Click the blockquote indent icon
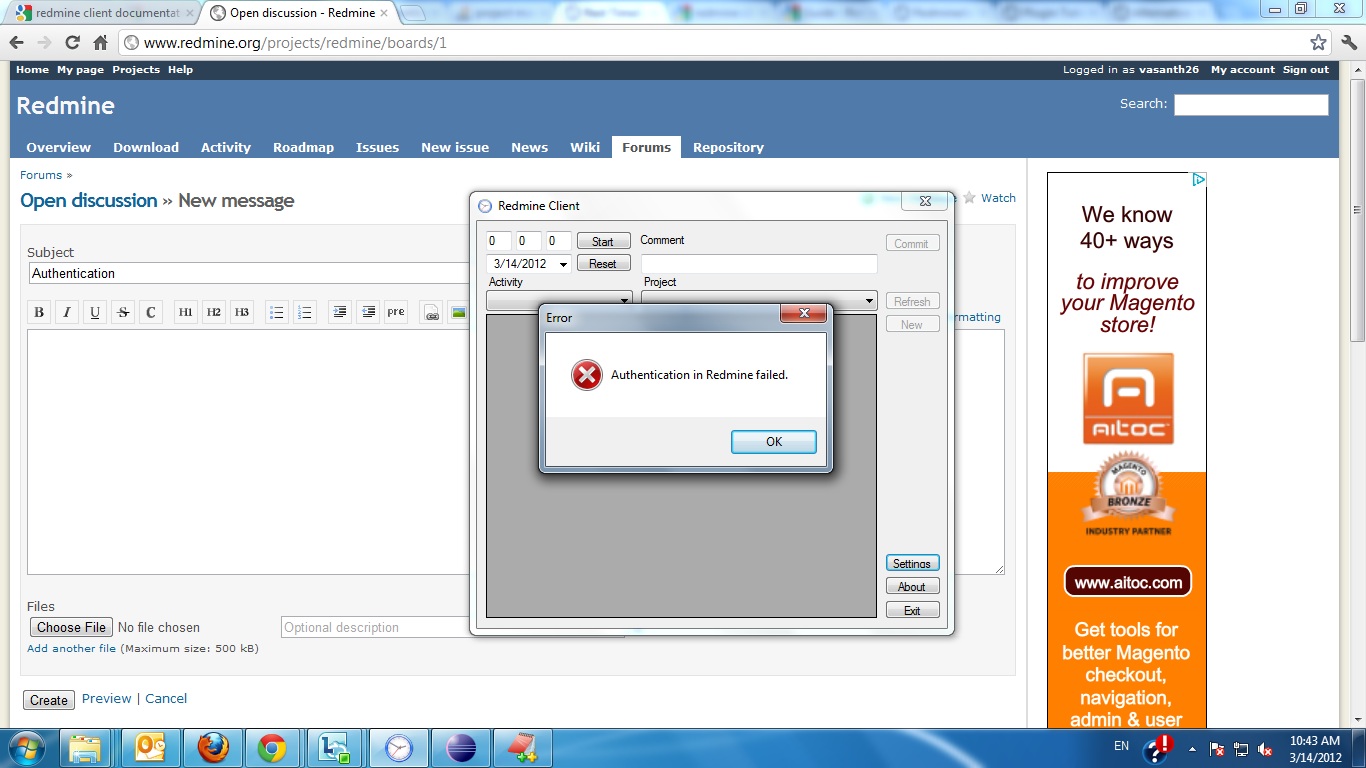 pos(340,312)
